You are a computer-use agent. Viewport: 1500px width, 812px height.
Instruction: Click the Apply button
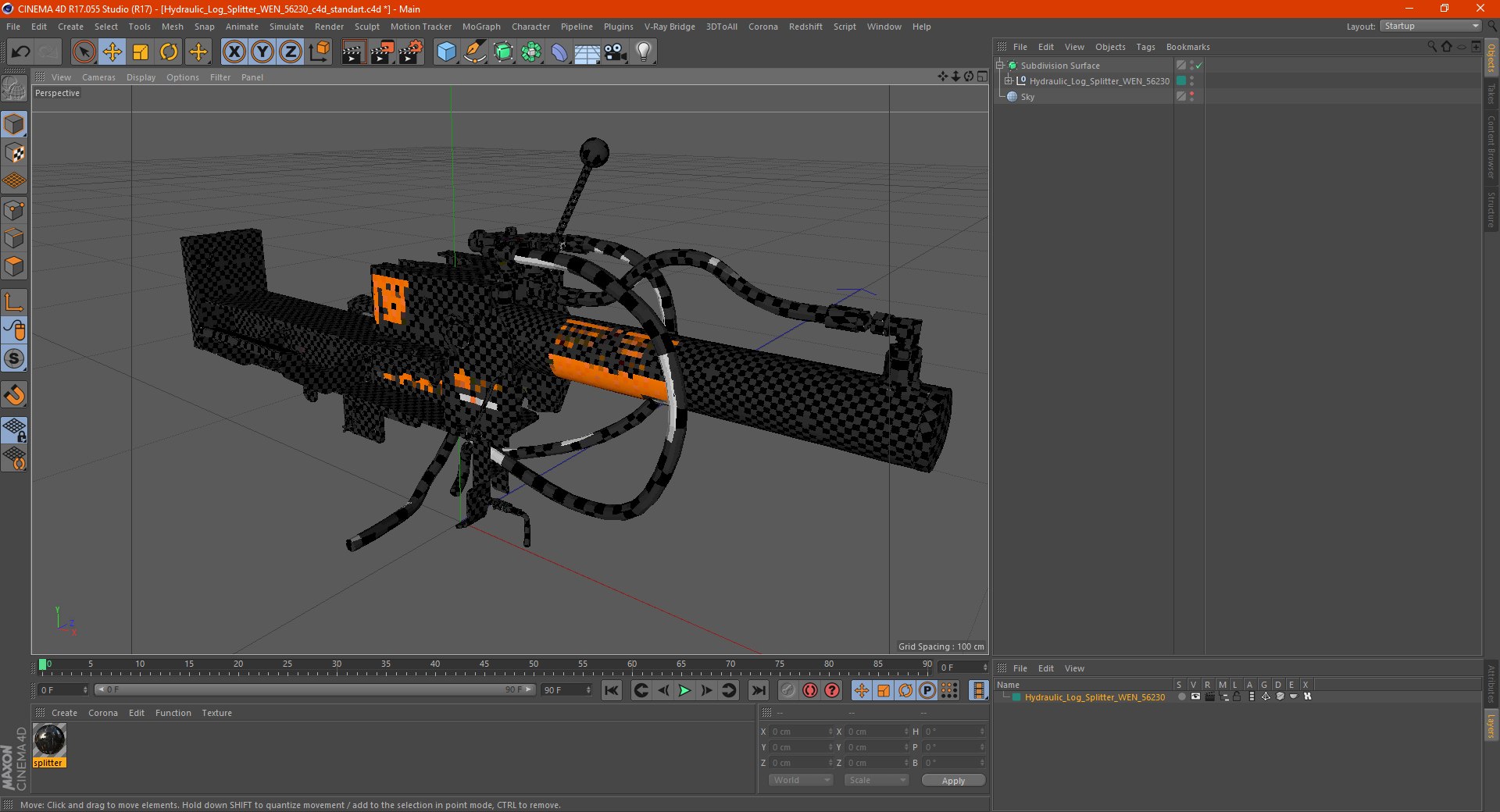click(953, 781)
